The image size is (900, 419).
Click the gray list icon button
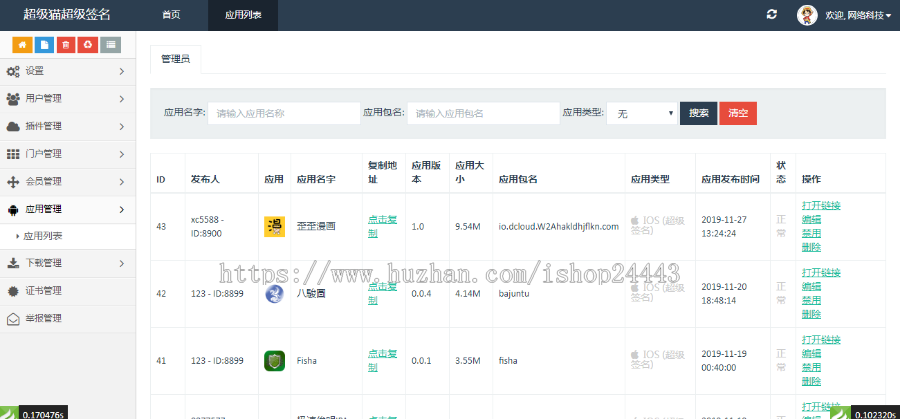point(110,45)
